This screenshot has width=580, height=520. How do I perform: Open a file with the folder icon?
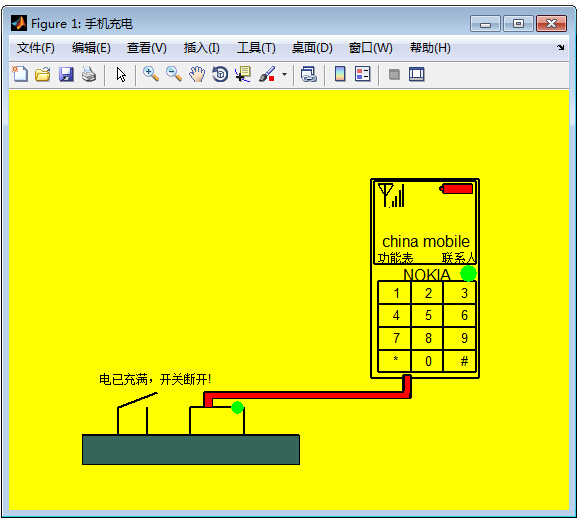click(x=43, y=74)
